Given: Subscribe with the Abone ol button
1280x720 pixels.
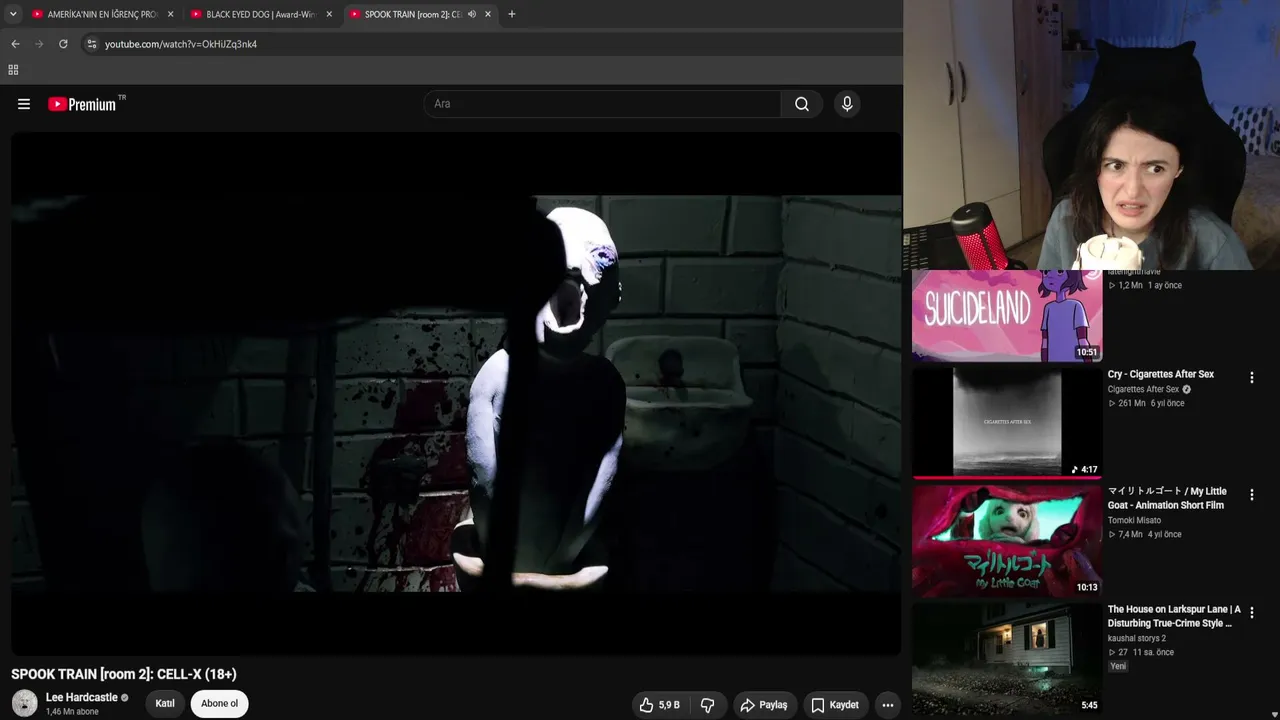Looking at the screenshot, I should tap(220, 704).
